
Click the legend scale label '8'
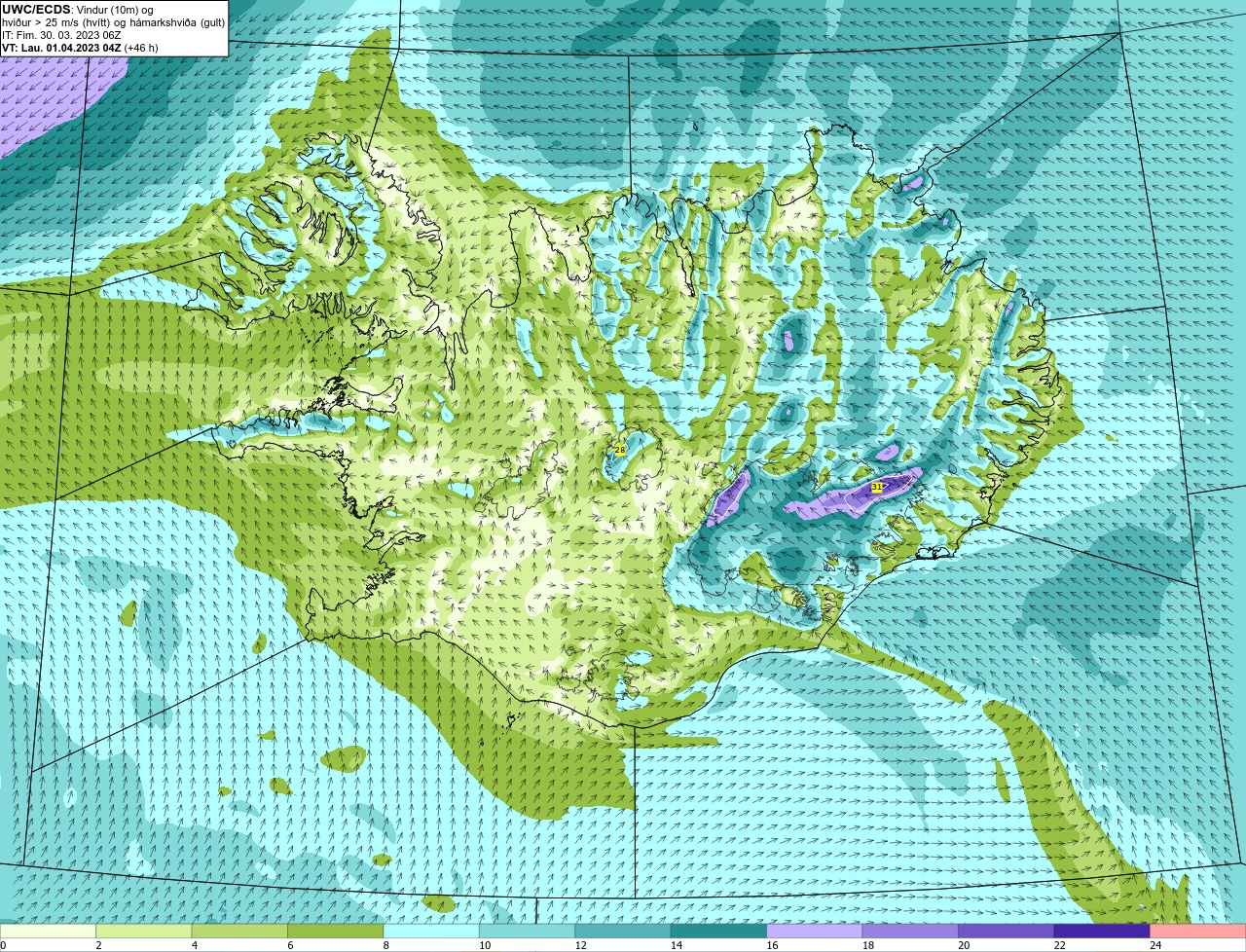click(385, 945)
